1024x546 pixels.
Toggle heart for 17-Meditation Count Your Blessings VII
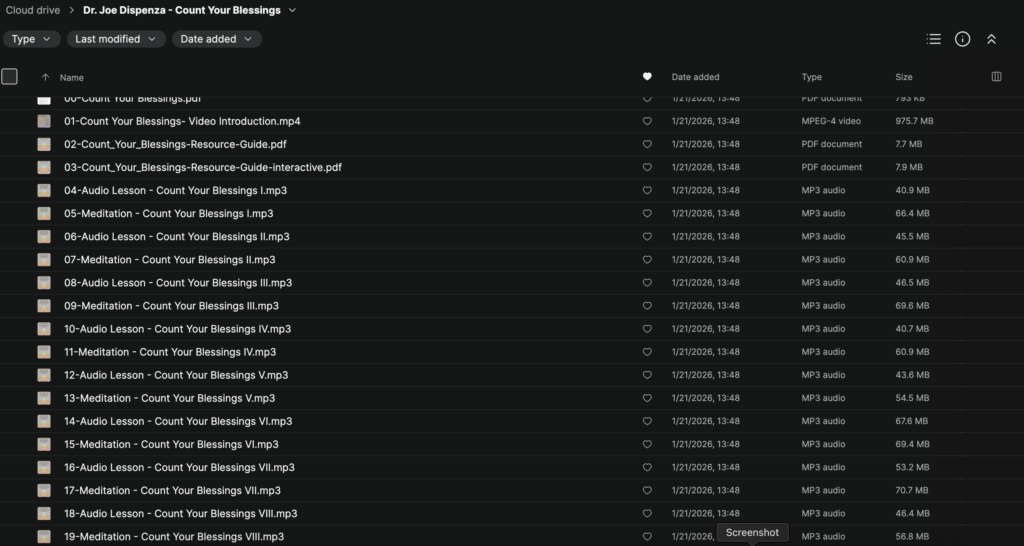647,491
